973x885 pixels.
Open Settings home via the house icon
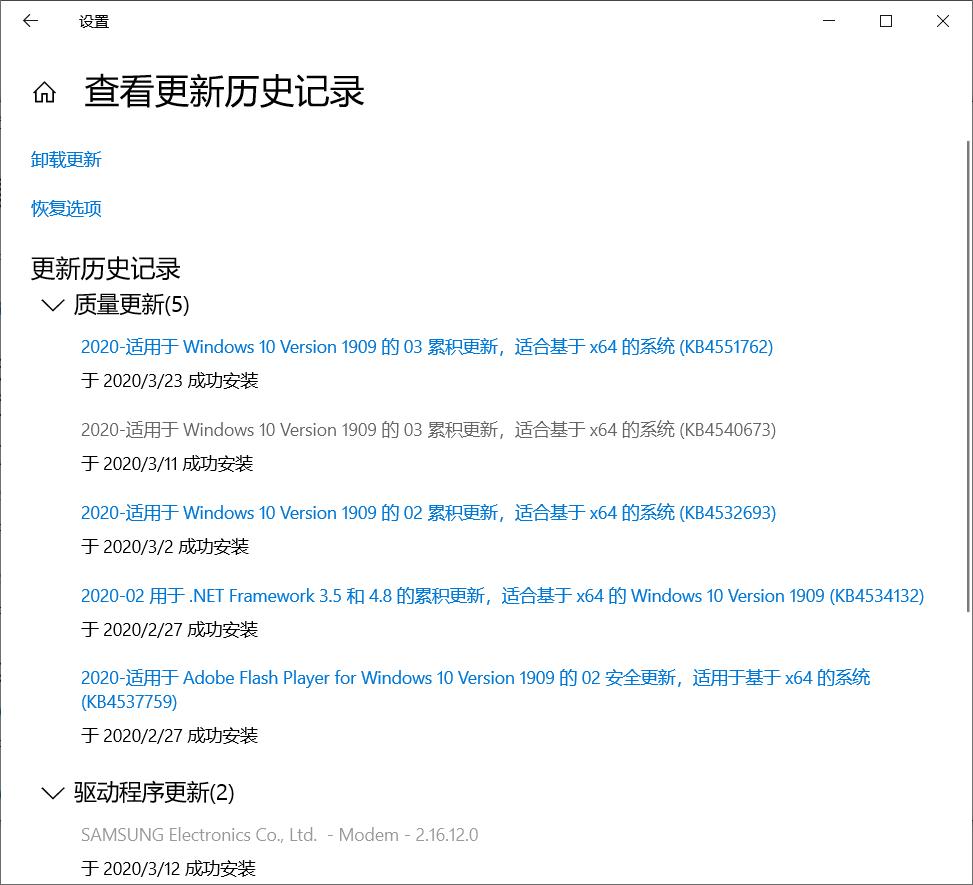tap(43, 92)
